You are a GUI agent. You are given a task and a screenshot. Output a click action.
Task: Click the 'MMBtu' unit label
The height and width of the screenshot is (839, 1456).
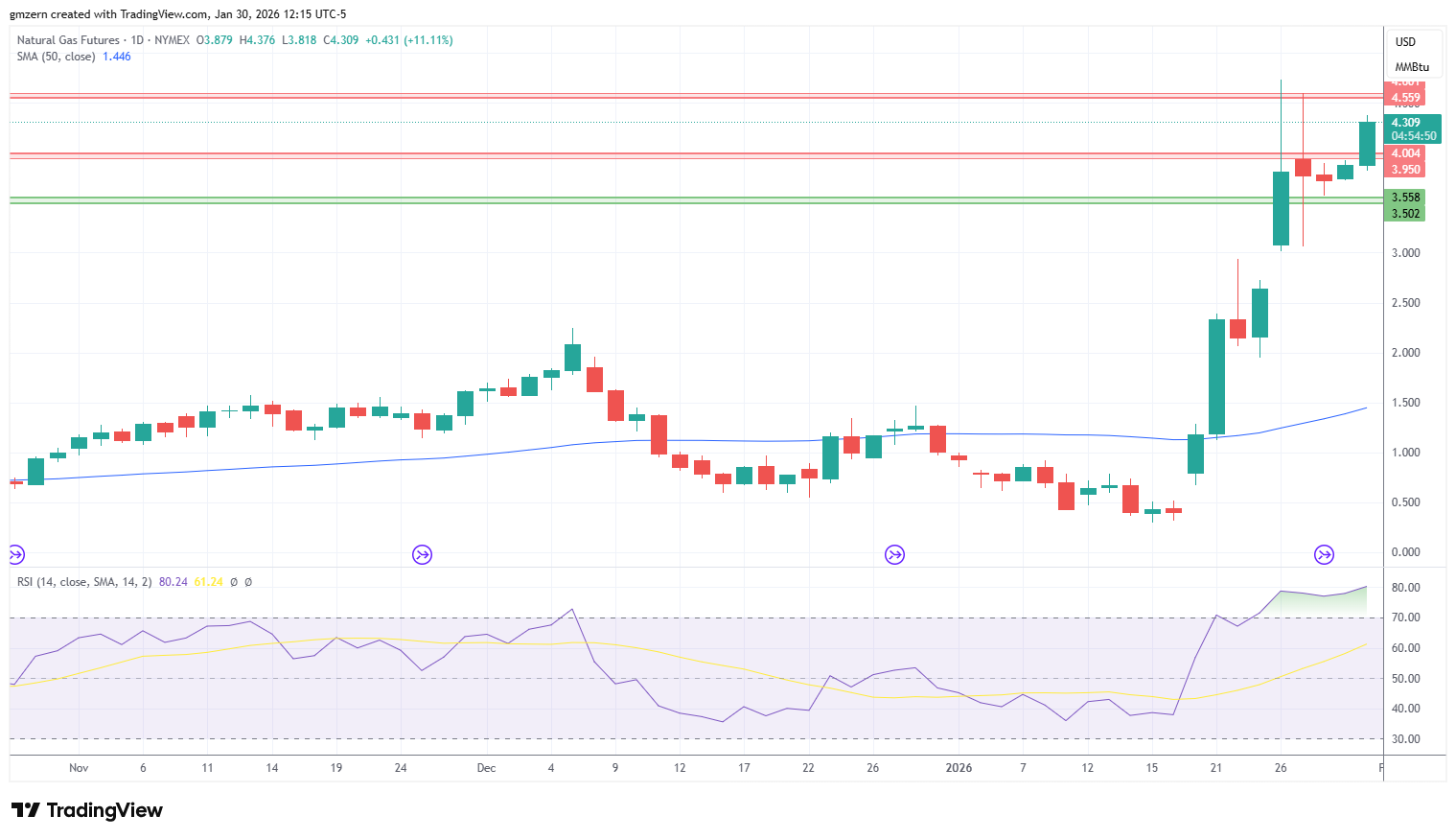1412,67
